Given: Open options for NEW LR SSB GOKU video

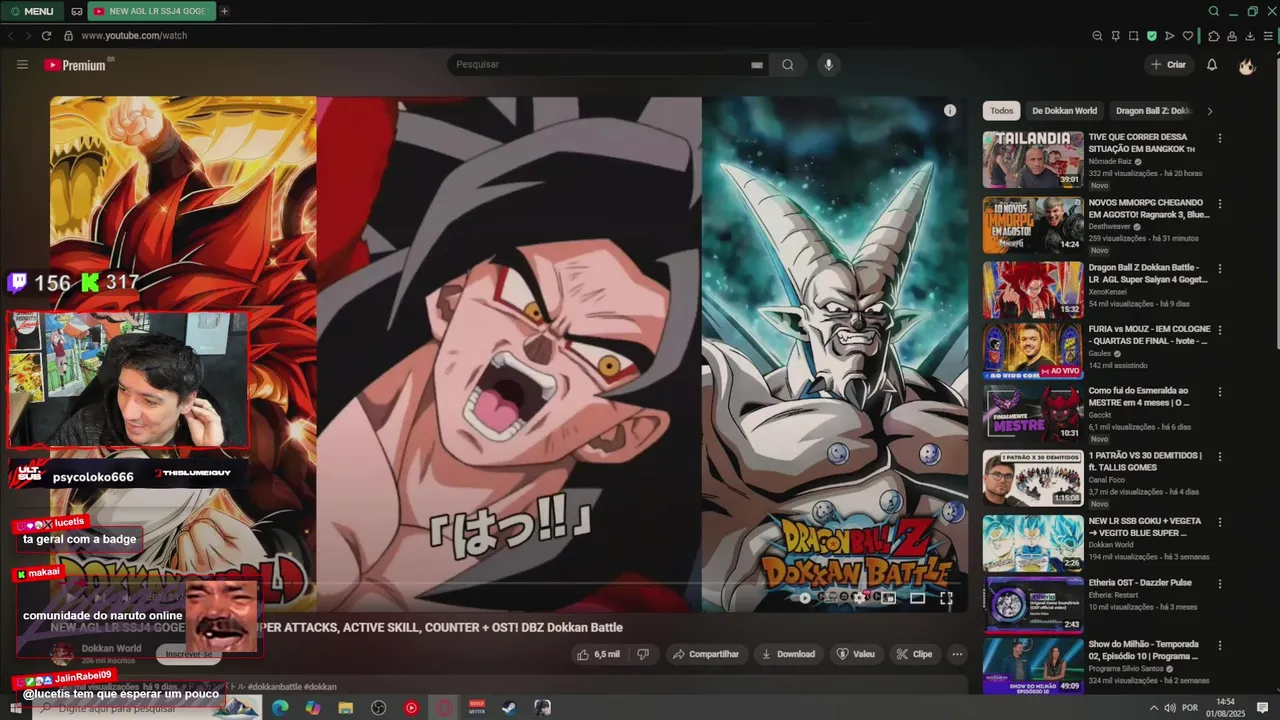Looking at the screenshot, I should (1220, 521).
